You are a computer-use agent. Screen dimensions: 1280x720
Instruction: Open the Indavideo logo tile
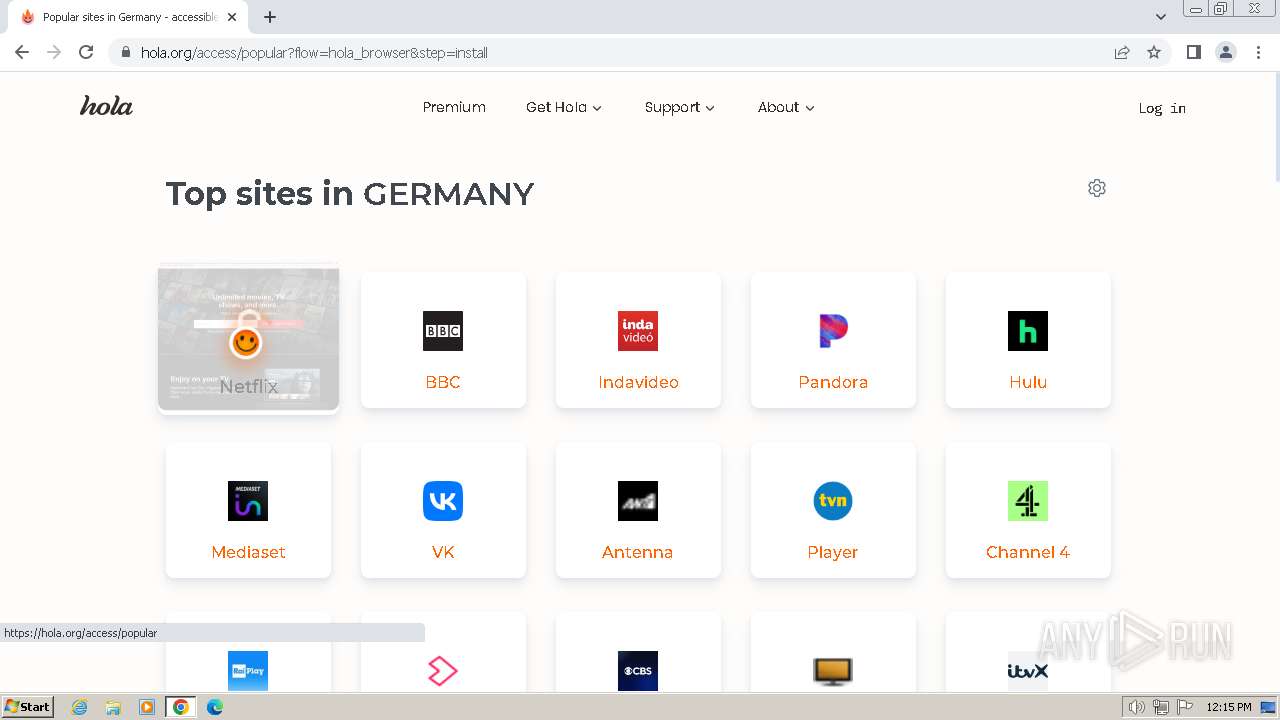pyautogui.click(x=638, y=331)
